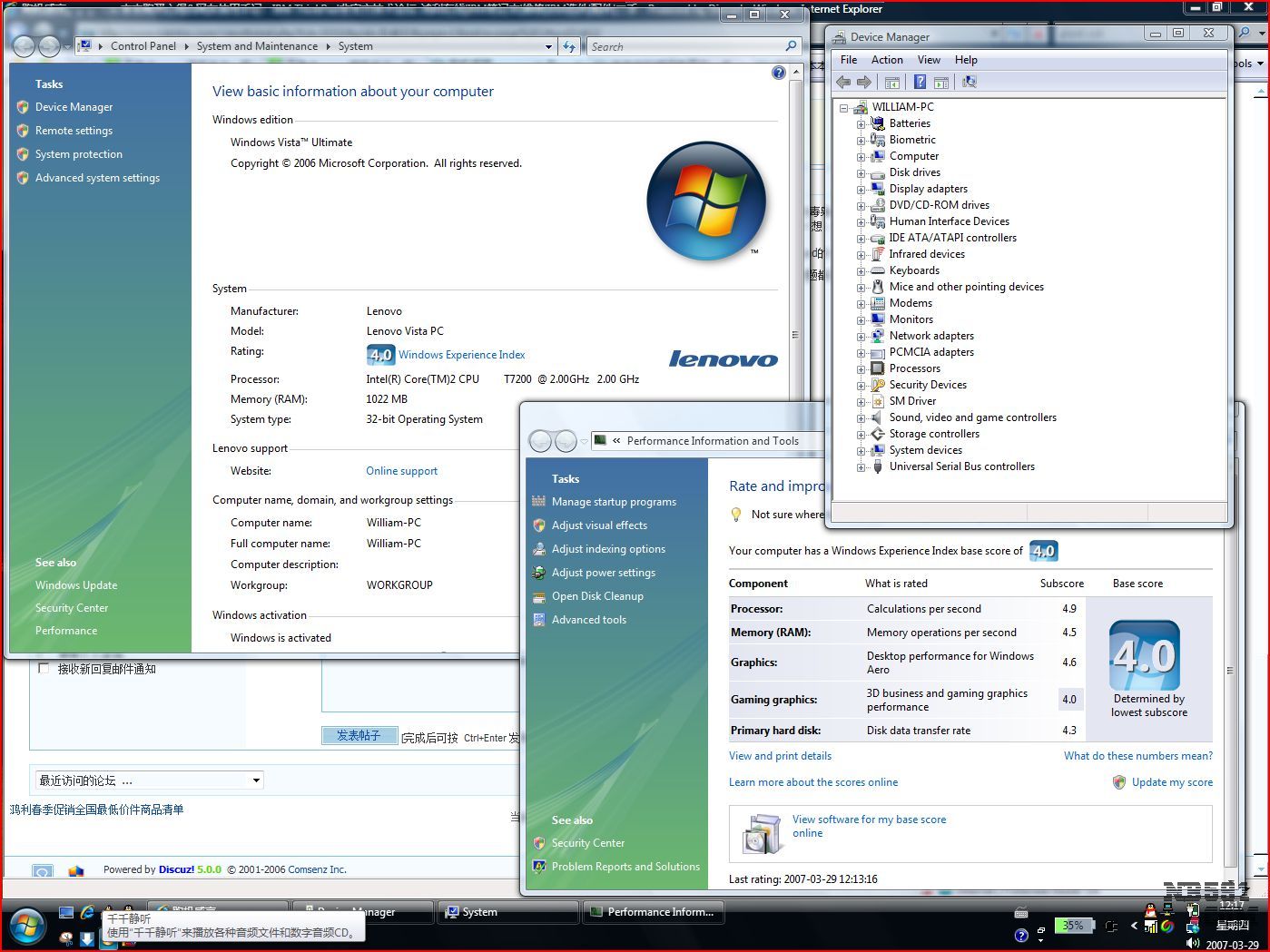This screenshot has height=952, width=1270.
Task: Click show/hide console tree toolbar icon
Action: pos(892,83)
